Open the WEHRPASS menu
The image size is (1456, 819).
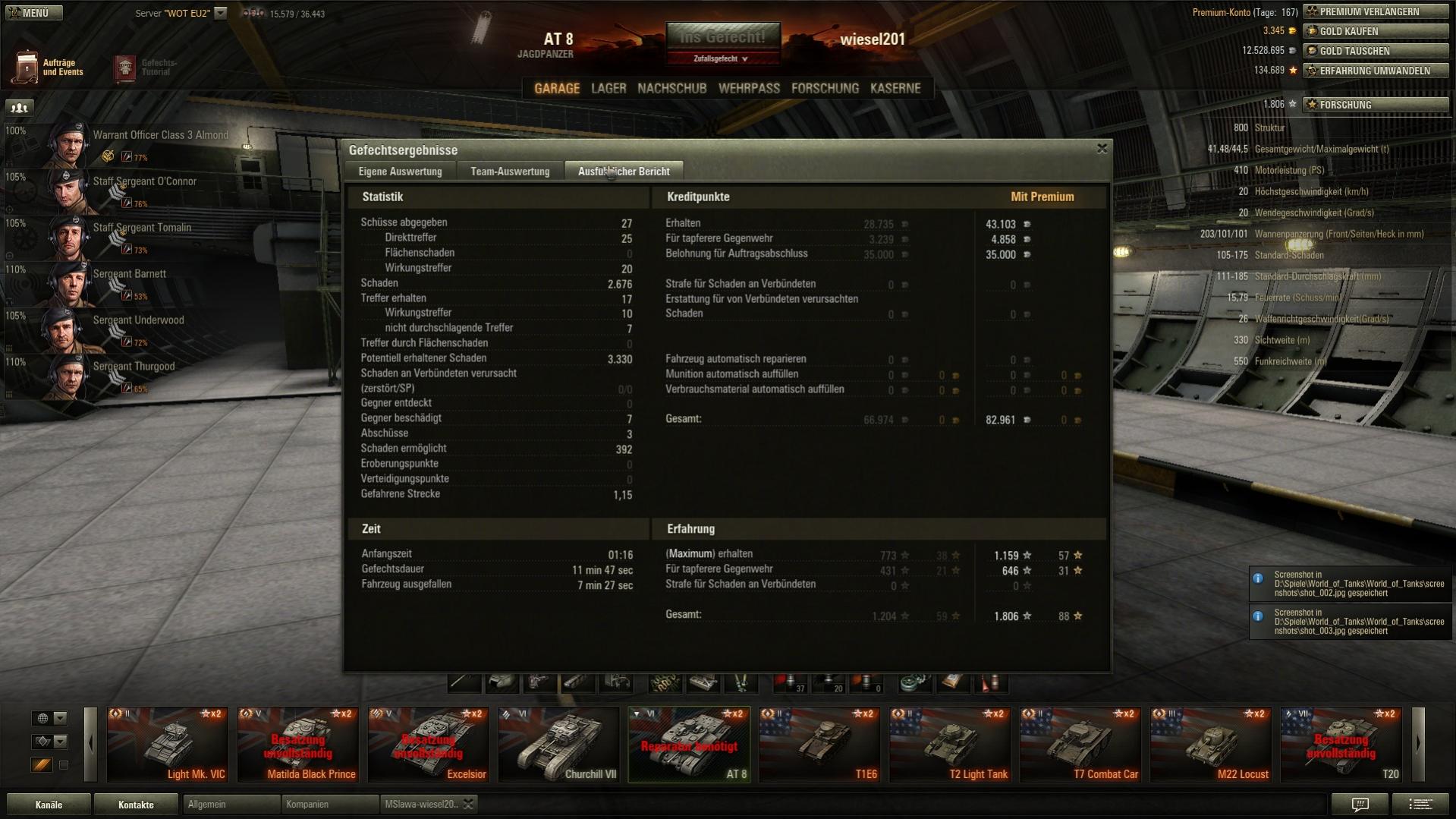click(x=749, y=88)
